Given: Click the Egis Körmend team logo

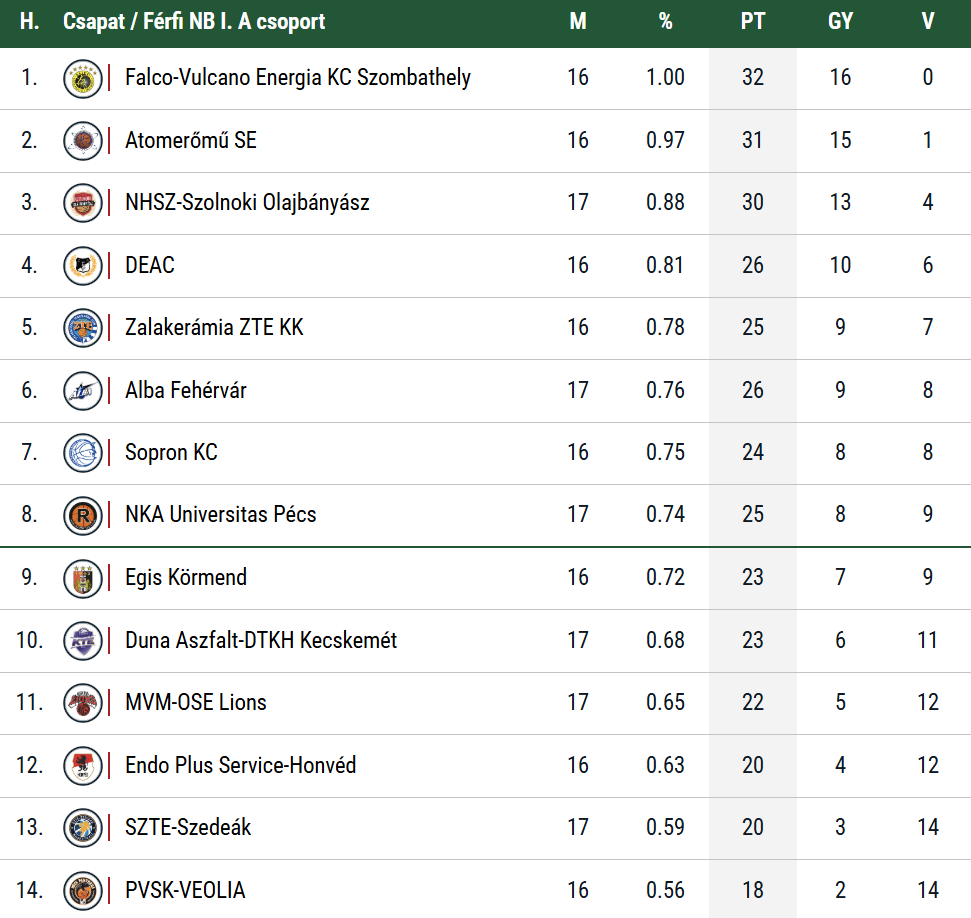Looking at the screenshot, I should click(82, 579).
